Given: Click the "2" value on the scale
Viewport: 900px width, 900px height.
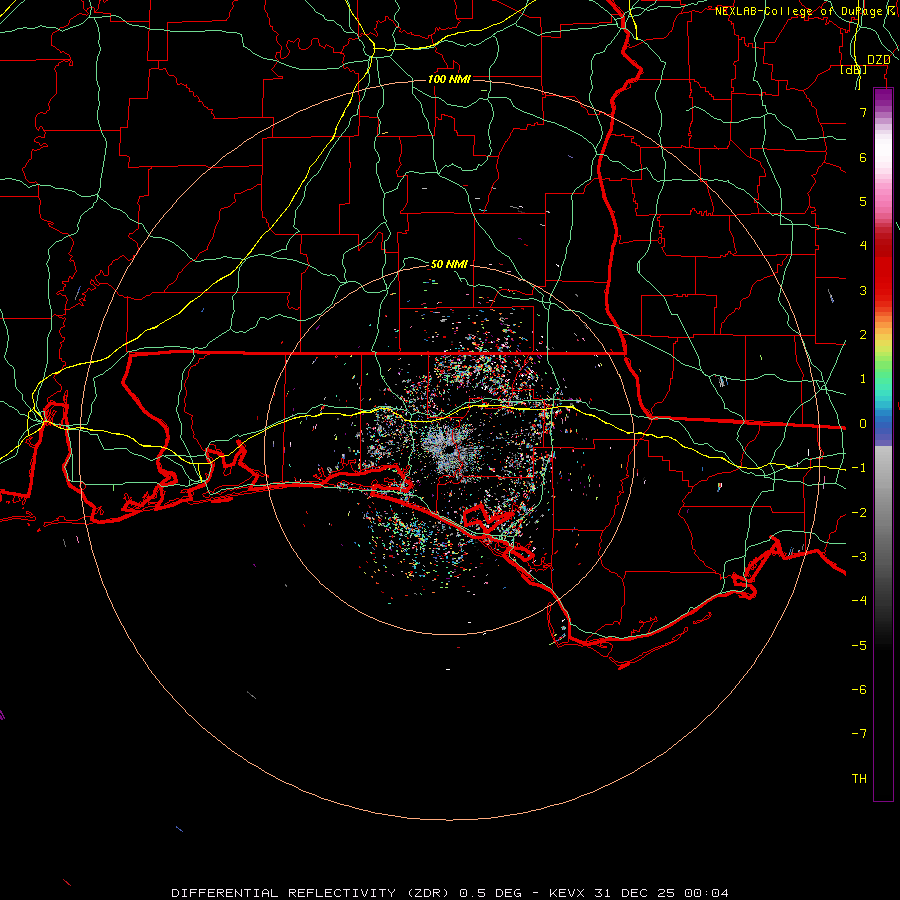Looking at the screenshot, I should coord(863,335).
